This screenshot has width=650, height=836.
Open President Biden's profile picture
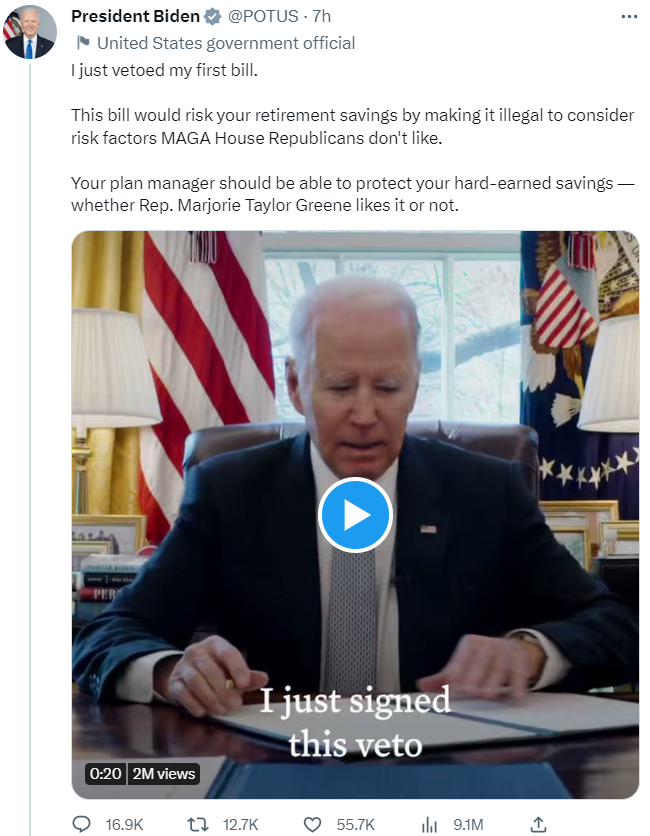30,32
